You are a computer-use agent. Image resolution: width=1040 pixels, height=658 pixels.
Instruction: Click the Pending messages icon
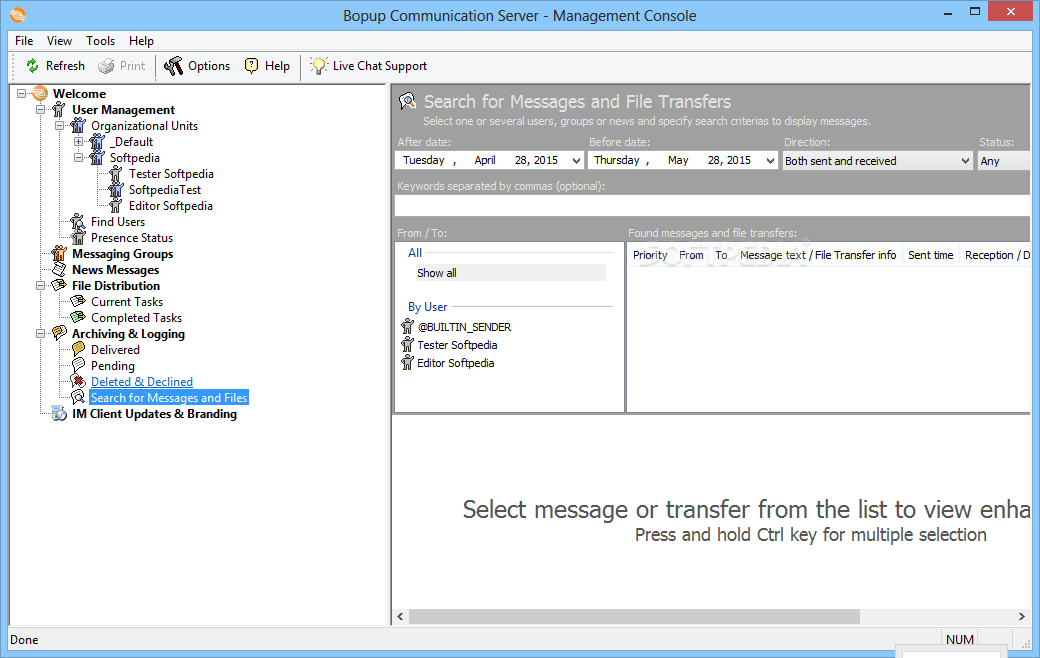78,365
